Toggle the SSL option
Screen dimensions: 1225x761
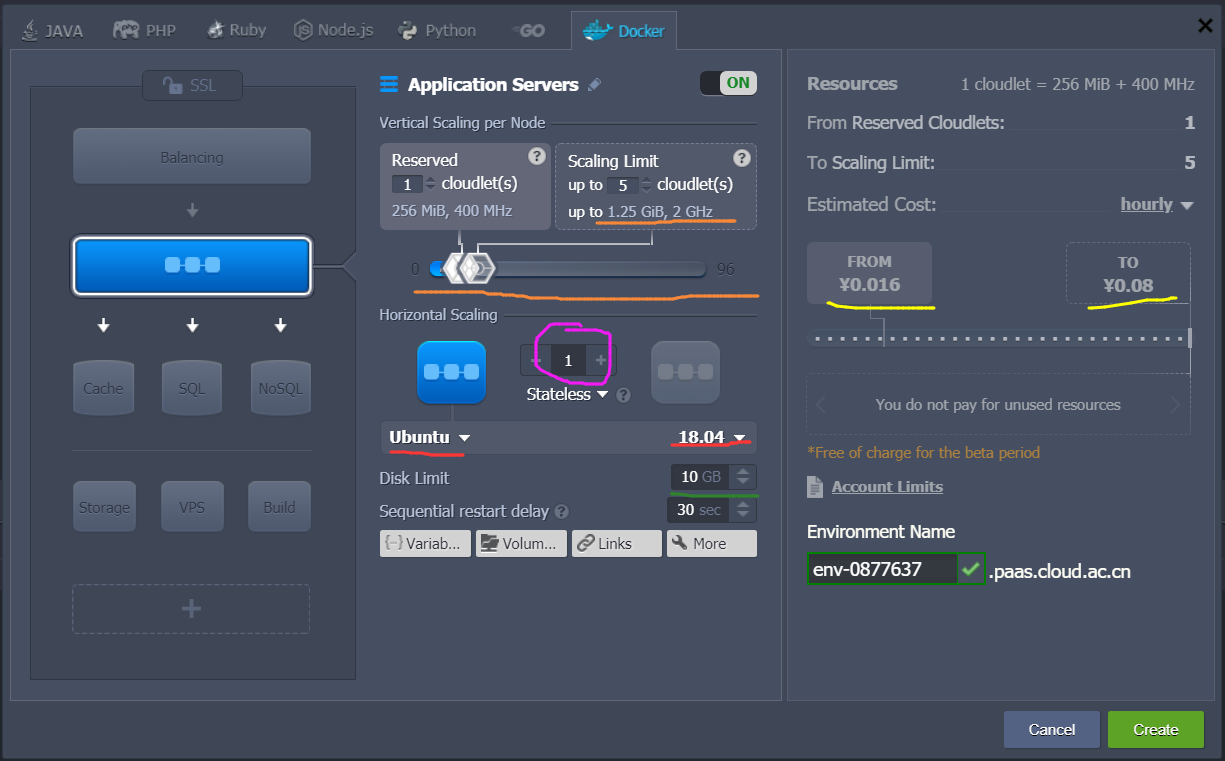(x=193, y=86)
